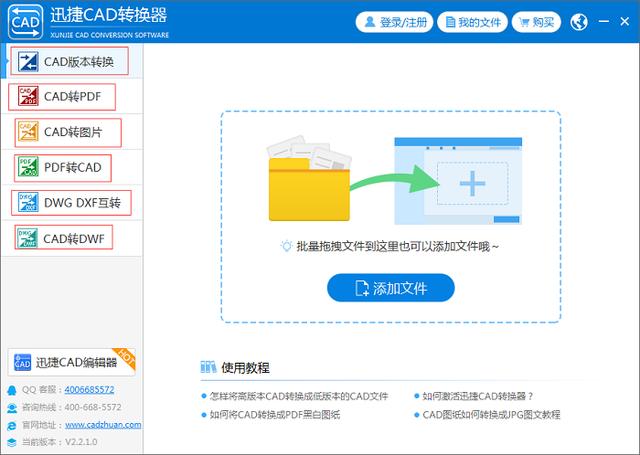Switch to CAD版本转换 tab
This screenshot has width=640, height=455.
point(71,61)
